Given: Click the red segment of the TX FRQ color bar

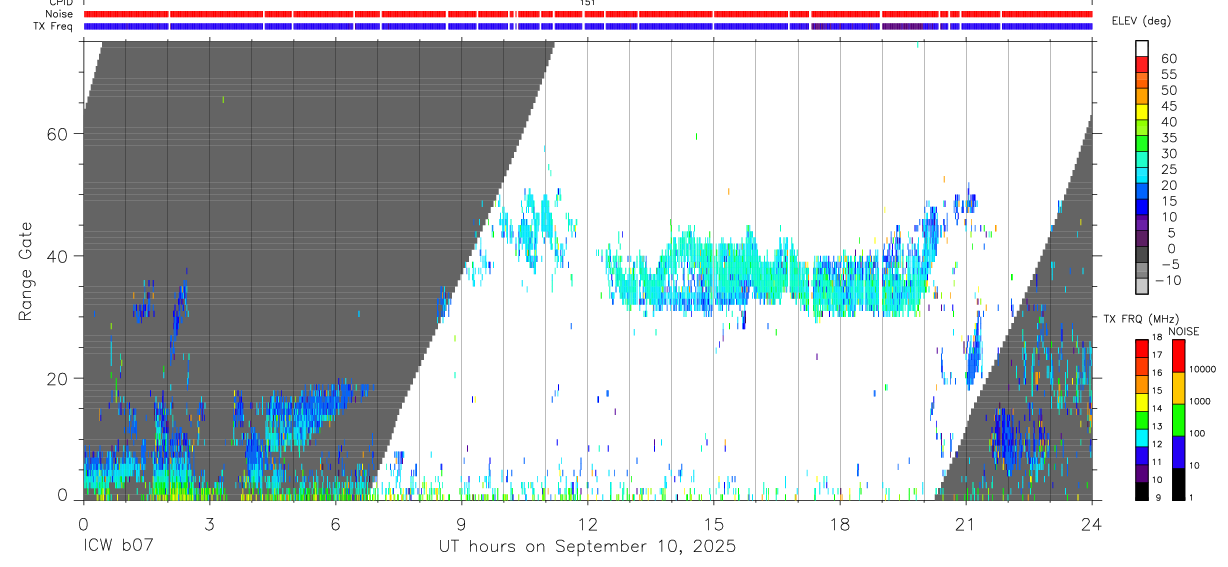Looking at the screenshot, I should (1142, 349).
